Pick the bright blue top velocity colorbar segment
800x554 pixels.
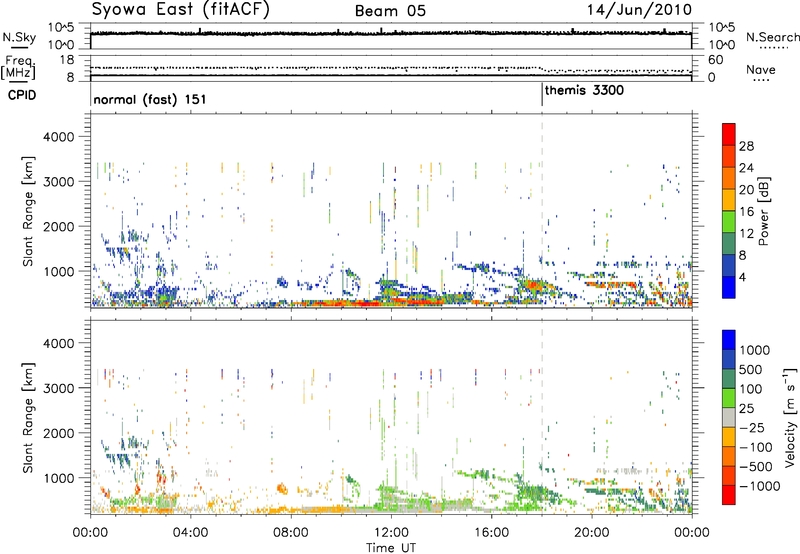(x=729, y=340)
